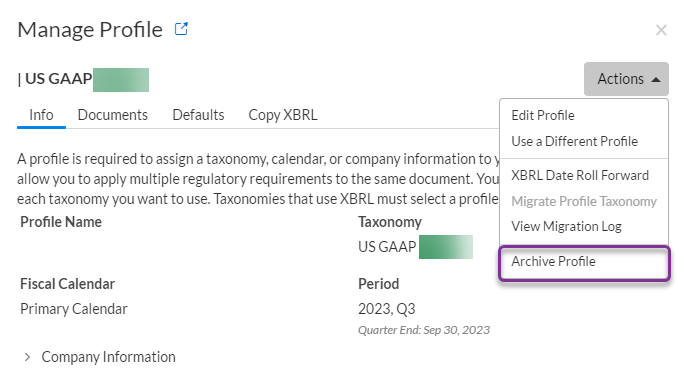Image resolution: width=686 pixels, height=385 pixels.
Task: Open profile in new window icon
Action: click(x=181, y=29)
